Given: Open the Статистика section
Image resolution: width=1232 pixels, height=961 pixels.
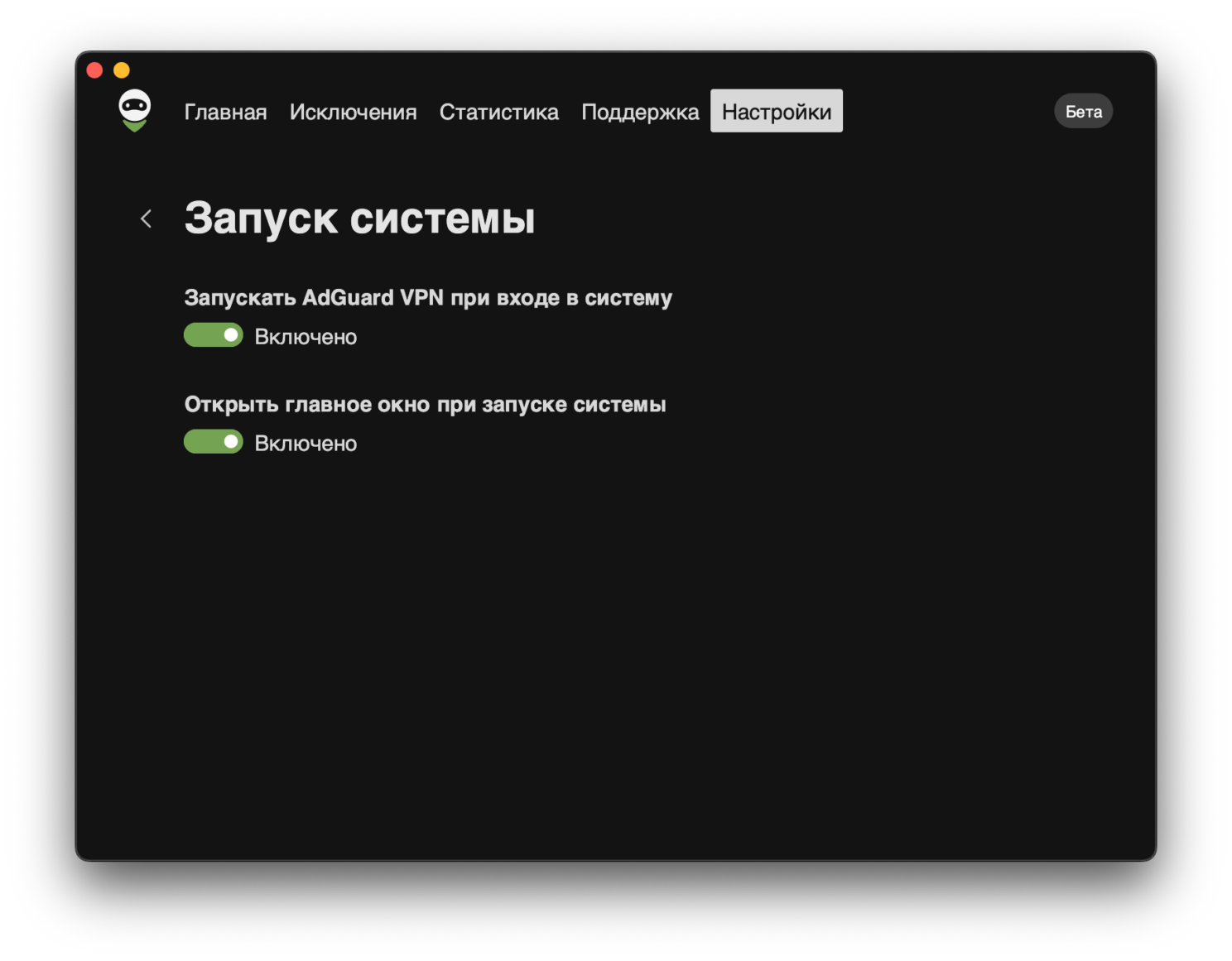Looking at the screenshot, I should click(x=498, y=112).
